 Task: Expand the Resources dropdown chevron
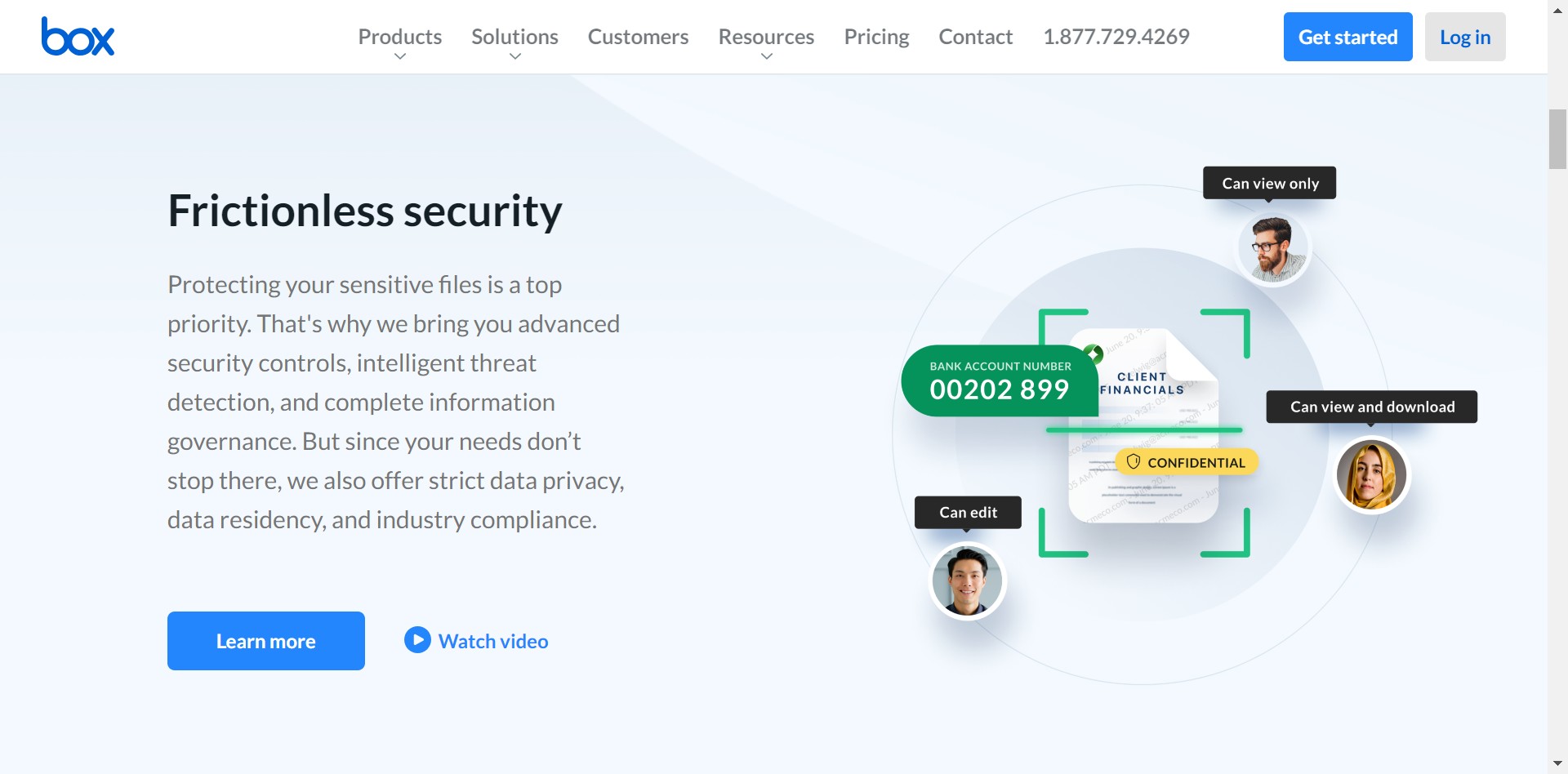[x=766, y=56]
